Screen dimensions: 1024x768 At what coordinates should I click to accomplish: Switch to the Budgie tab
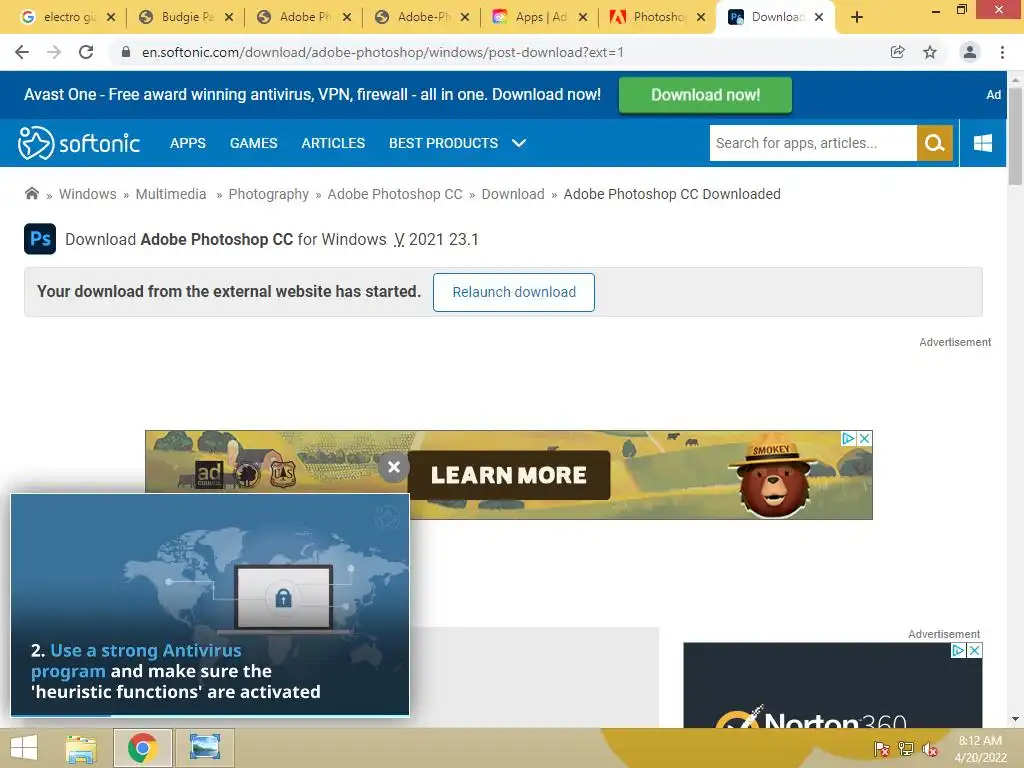click(186, 17)
